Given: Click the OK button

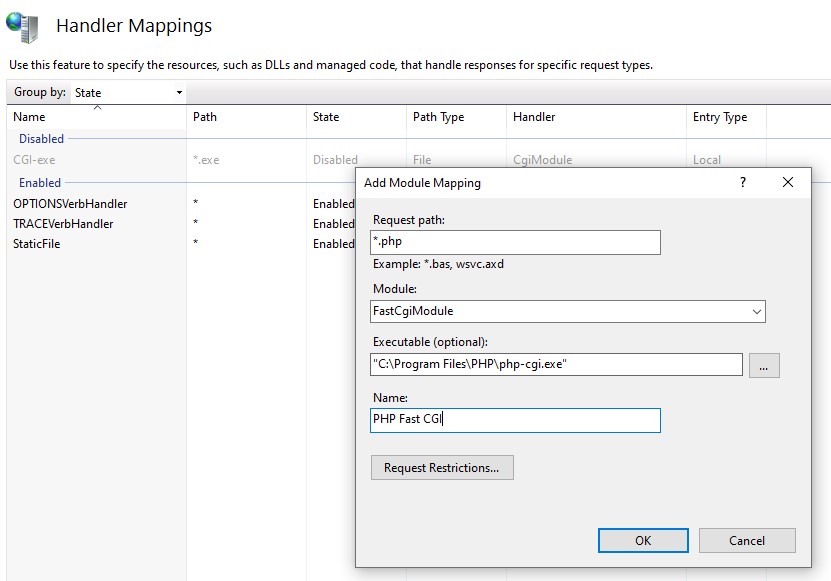Looking at the screenshot, I should pos(643,540).
